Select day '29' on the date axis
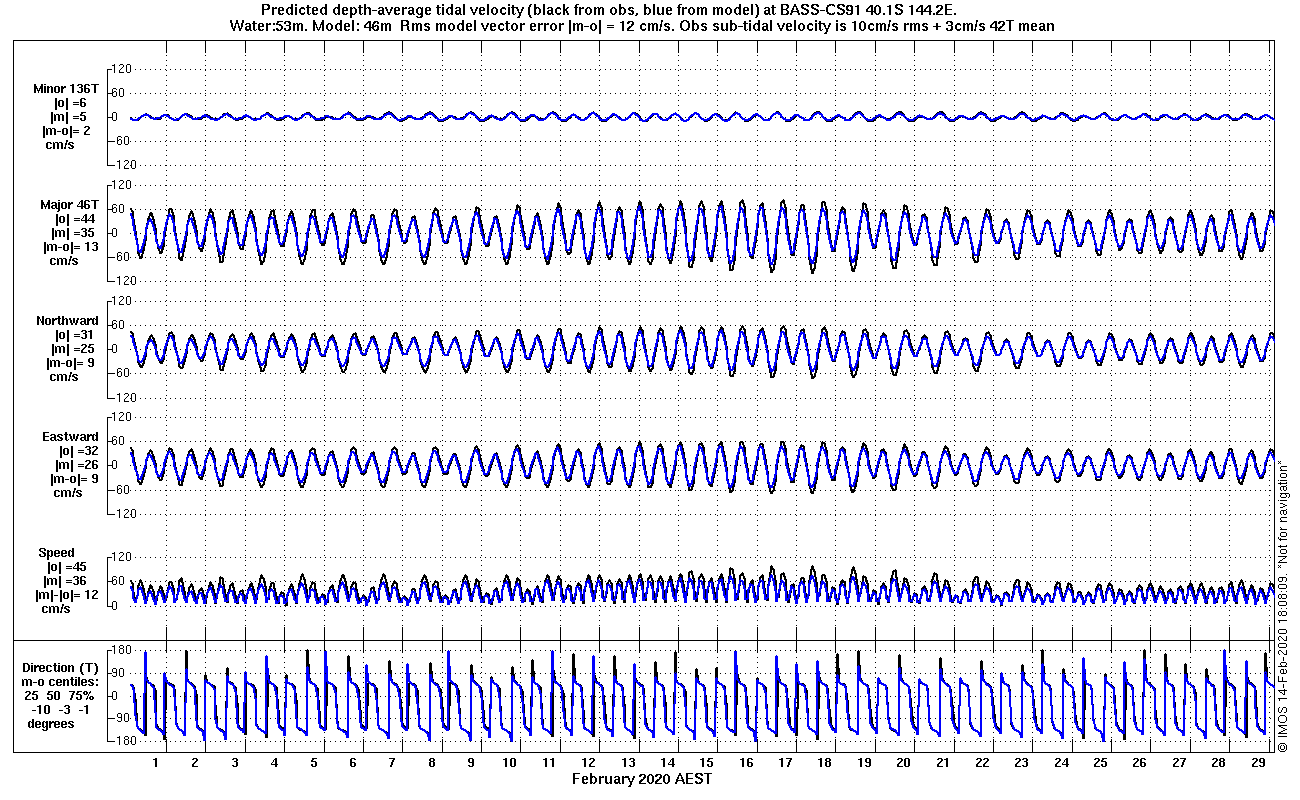The image size is (1300, 800). tap(1257, 763)
